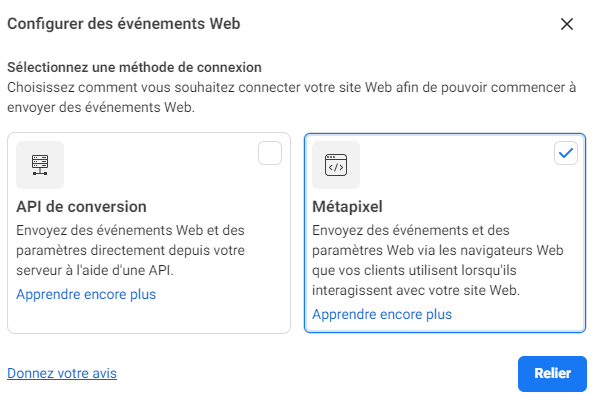Image resolution: width=598 pixels, height=396 pixels.
Task: Click the line interagissent avec votre site Web.
Action: click(x=416, y=290)
